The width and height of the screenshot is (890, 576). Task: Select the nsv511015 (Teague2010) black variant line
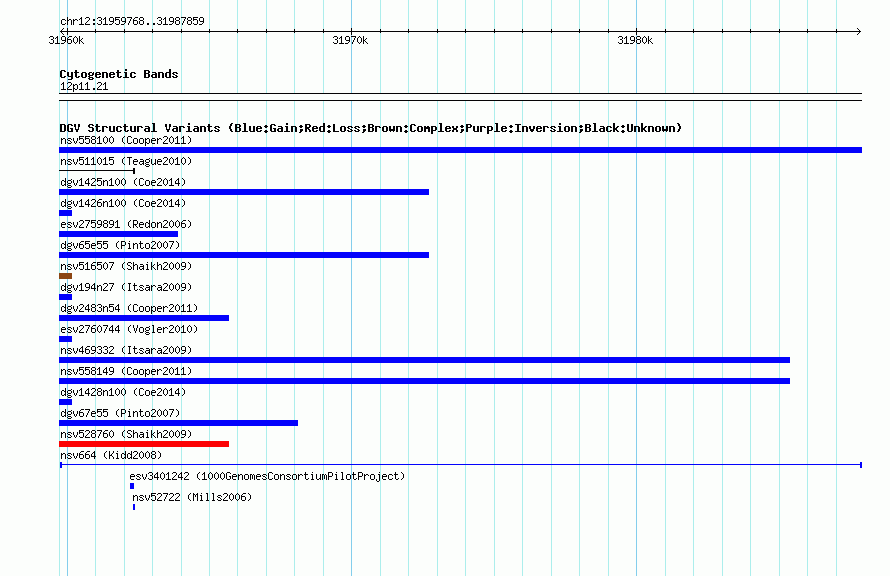pyautogui.click(x=97, y=170)
